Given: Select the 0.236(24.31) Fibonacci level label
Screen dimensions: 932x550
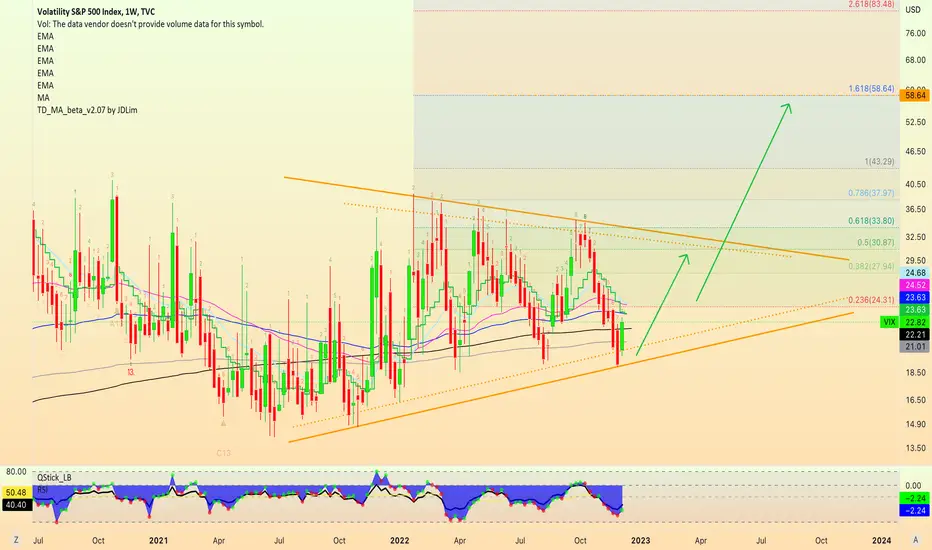Looking at the screenshot, I should coord(871,300).
